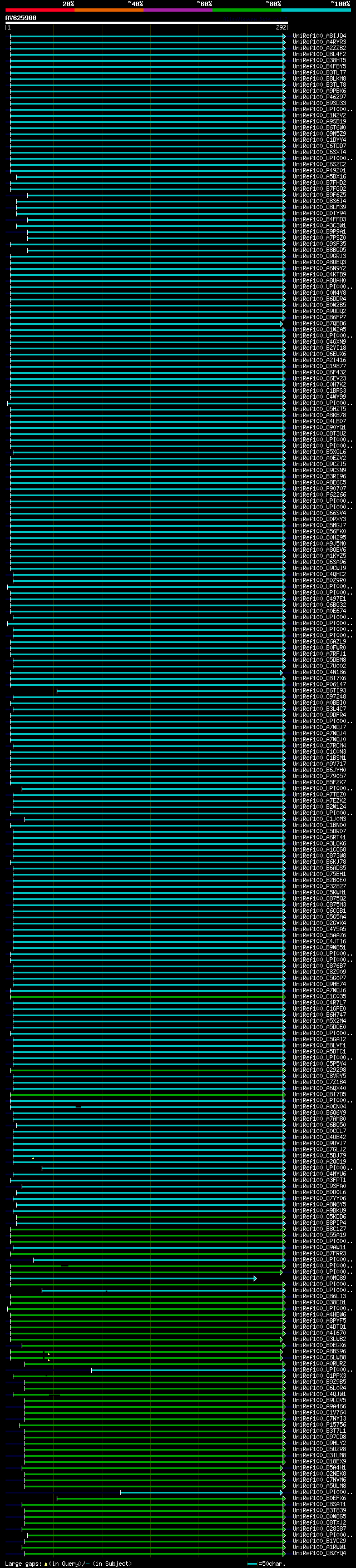Open hit UniRef100_A4RYR3
The width and height of the screenshot is (356, 1568).
click(x=319, y=42)
